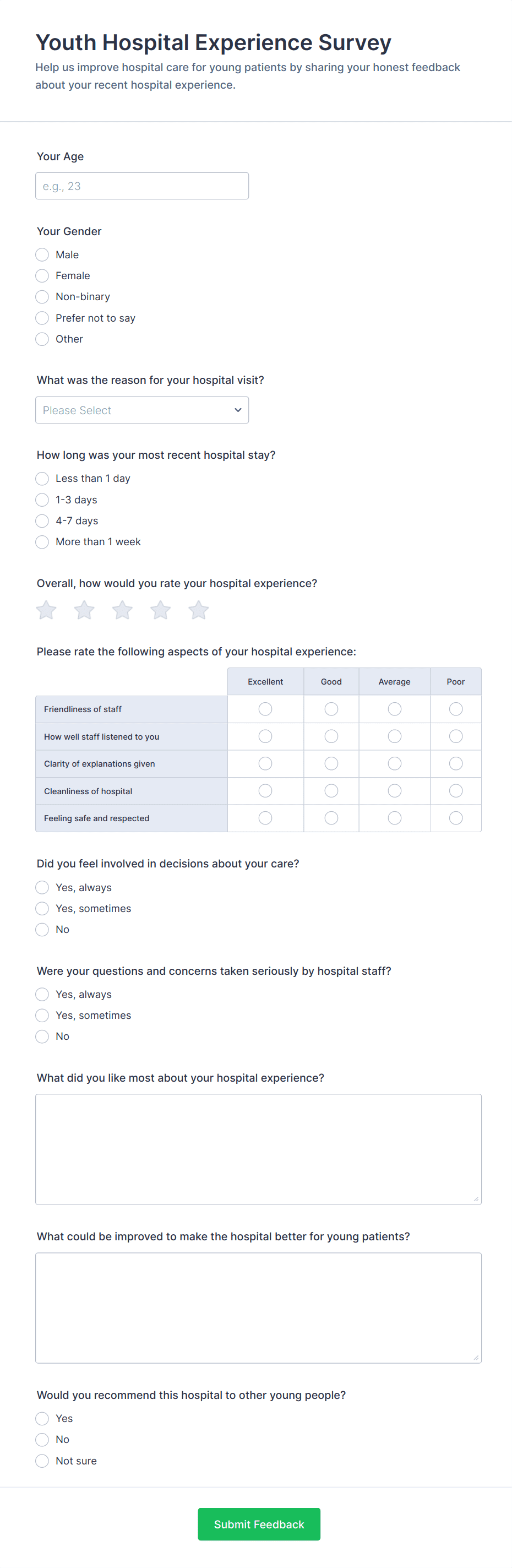
Task: Click the 'liked most' text area
Action: click(x=258, y=1149)
